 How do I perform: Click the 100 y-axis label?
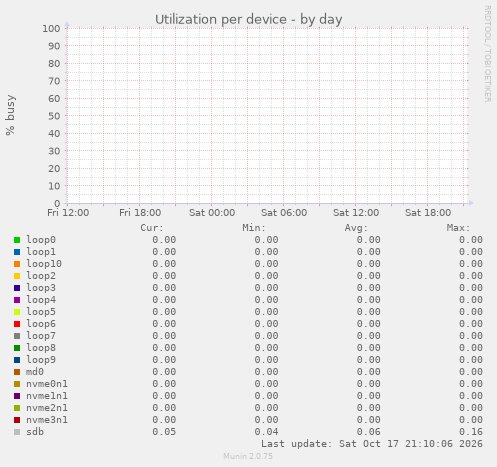[51, 28]
